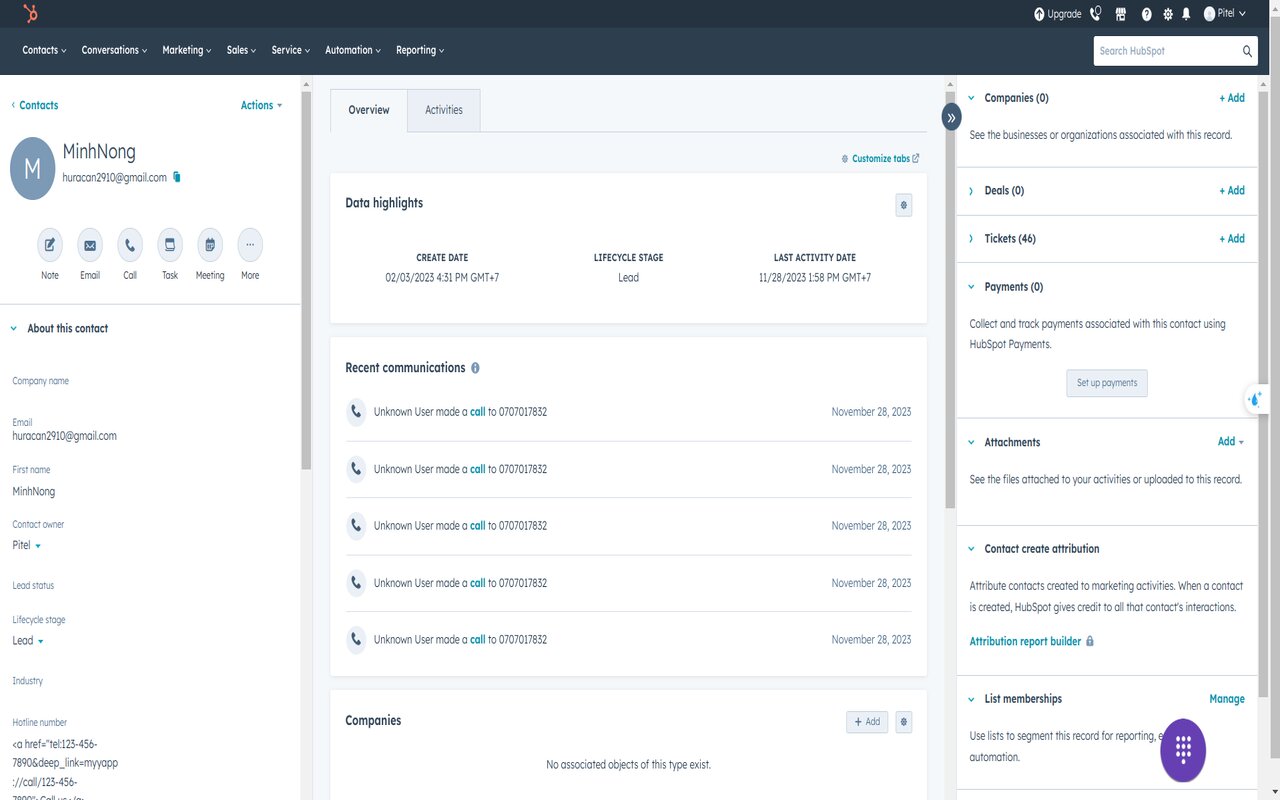The width and height of the screenshot is (1280, 800).
Task: Collapse the Companies (0) sidebar section
Action: [971, 98]
